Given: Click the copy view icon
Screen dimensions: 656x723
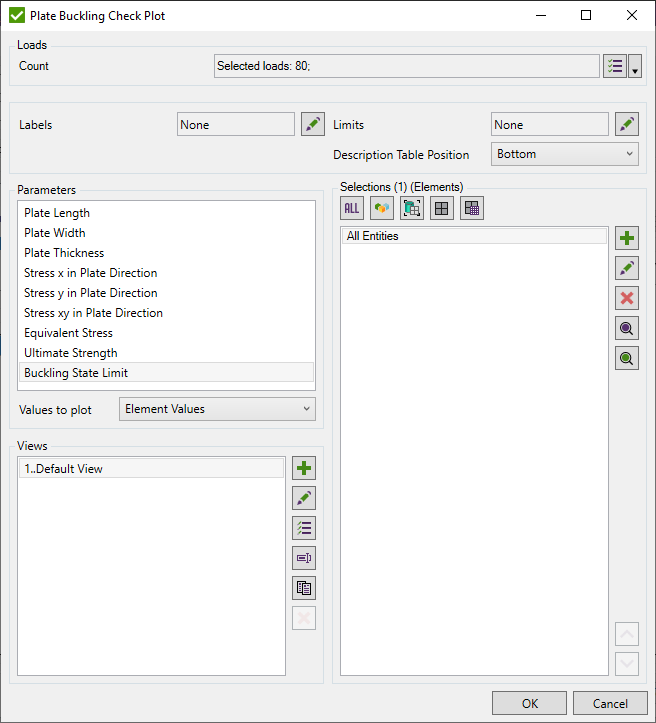Looking at the screenshot, I should 304,588.
